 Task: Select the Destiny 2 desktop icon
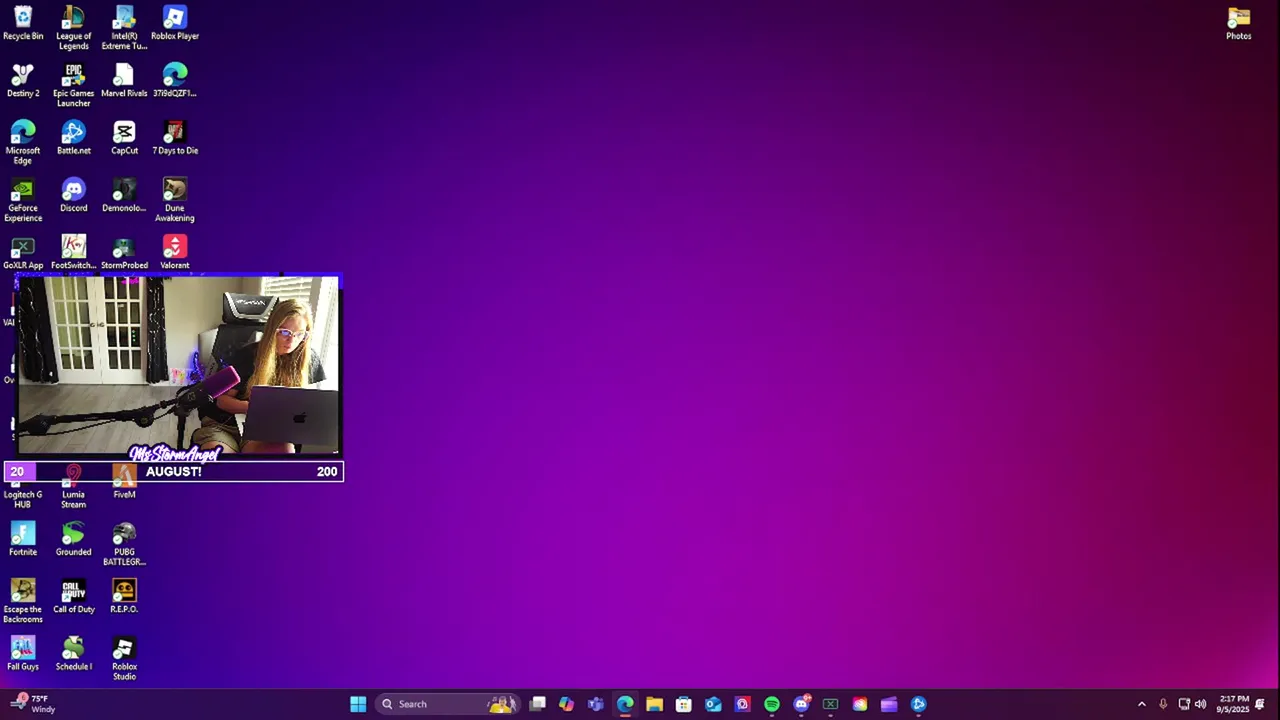(x=23, y=81)
